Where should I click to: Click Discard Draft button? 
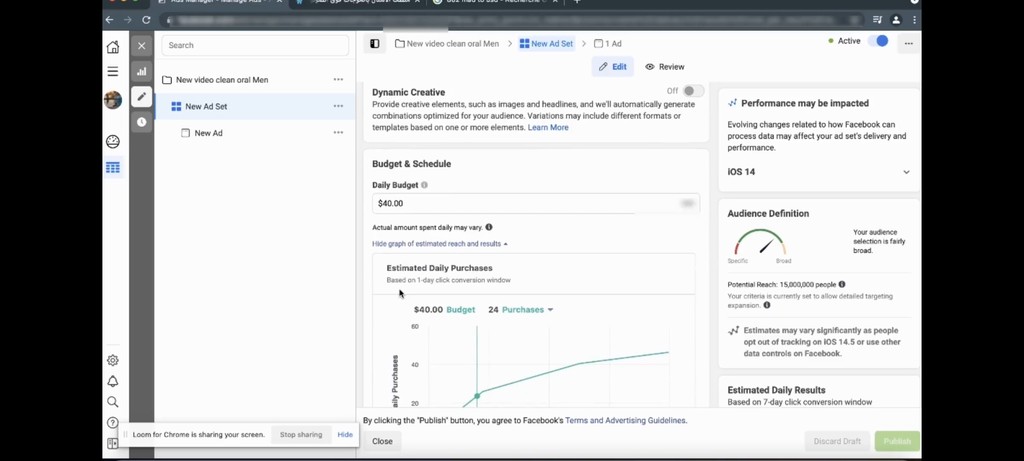coord(837,441)
